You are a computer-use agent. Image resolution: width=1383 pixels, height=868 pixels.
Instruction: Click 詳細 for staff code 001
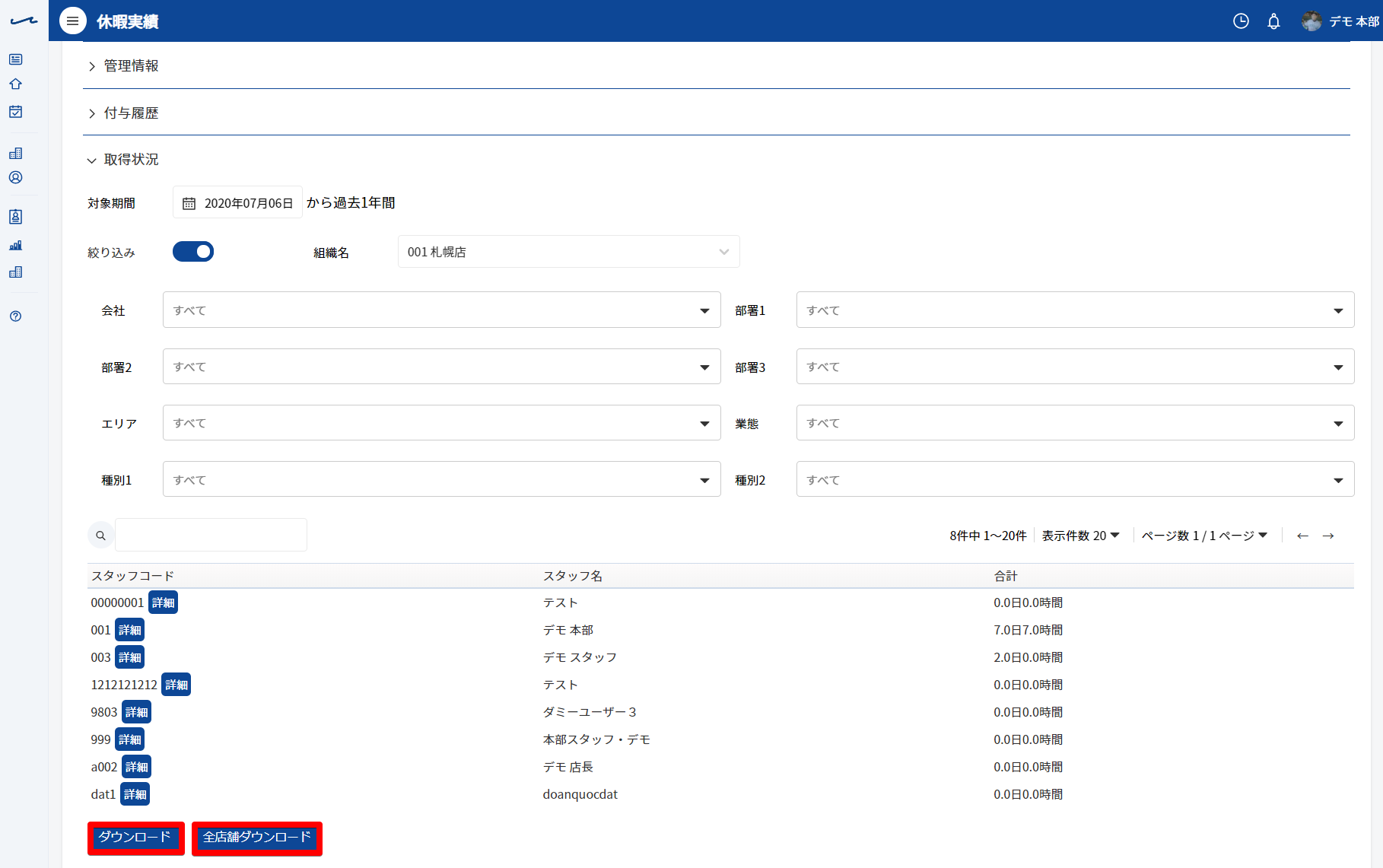point(129,630)
